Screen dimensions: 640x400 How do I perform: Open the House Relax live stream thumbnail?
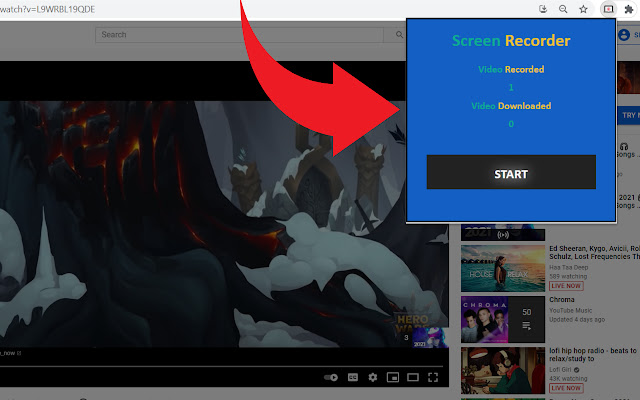pyautogui.click(x=503, y=268)
